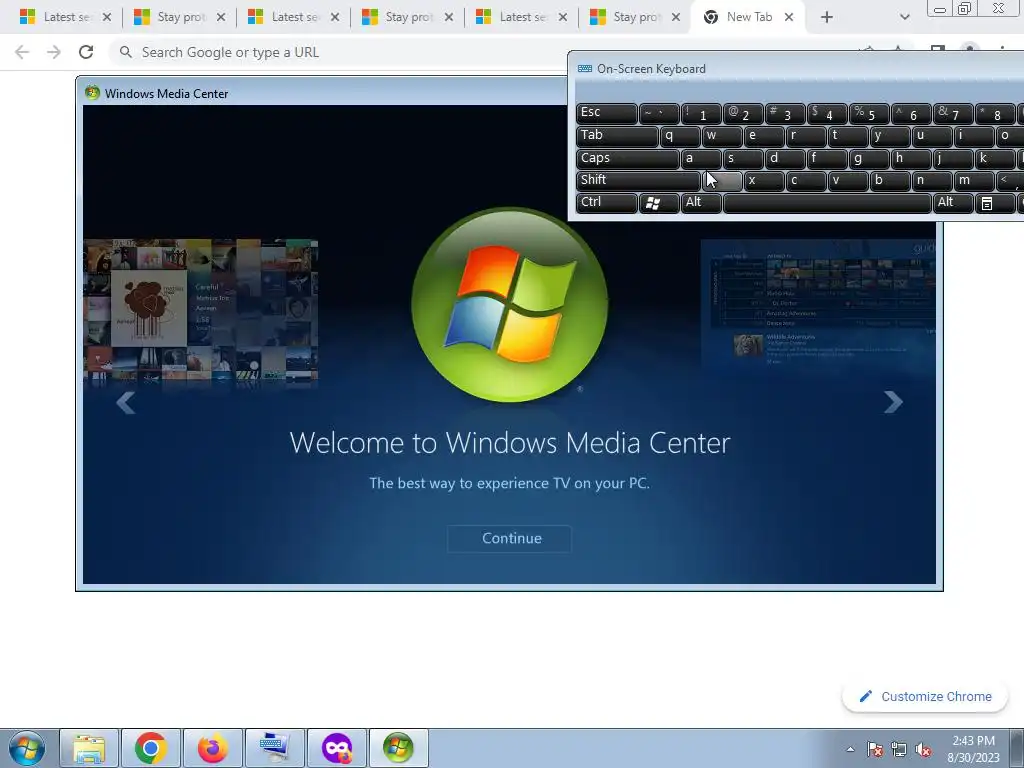Click Windows Media Center taskbar icon

(398, 748)
